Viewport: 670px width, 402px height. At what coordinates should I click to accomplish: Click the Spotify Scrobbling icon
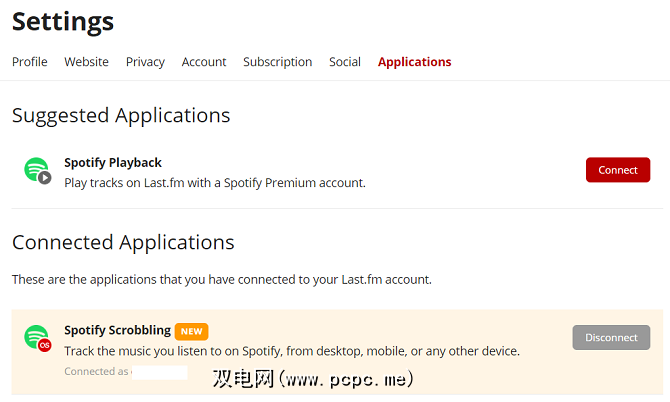(37, 338)
